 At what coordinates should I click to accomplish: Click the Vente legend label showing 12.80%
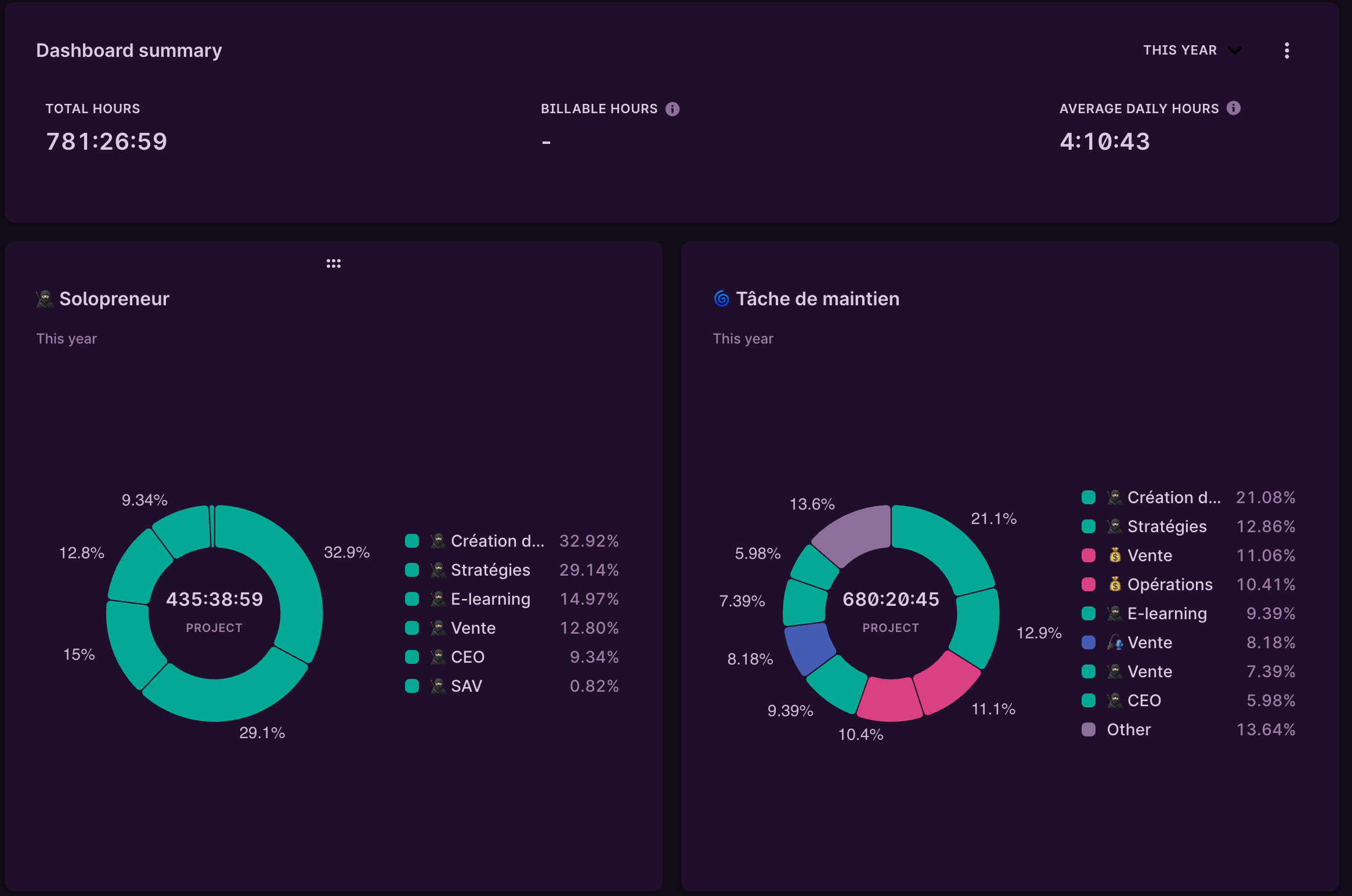[473, 627]
